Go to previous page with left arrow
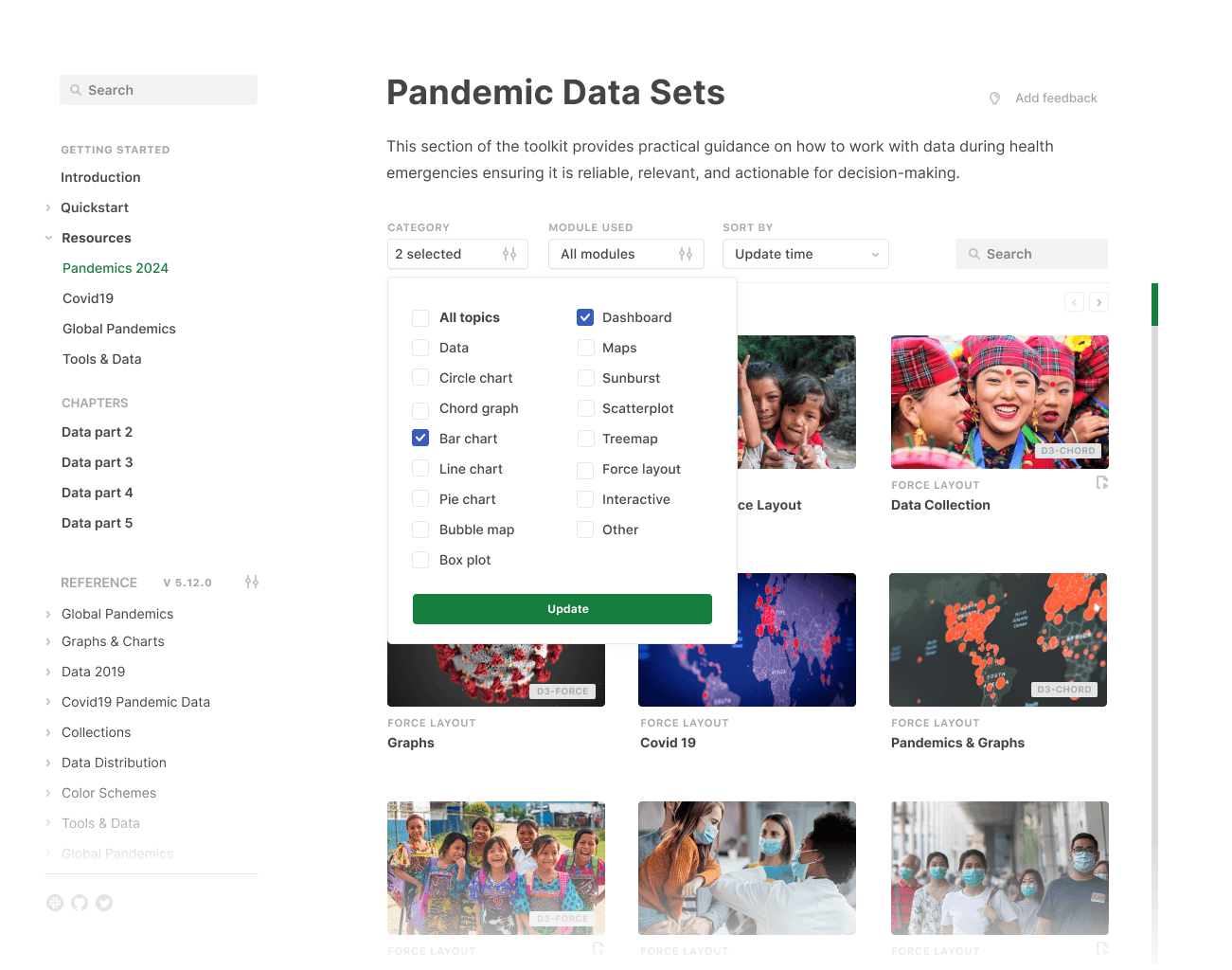The height and width of the screenshot is (970, 1232). pyautogui.click(x=1074, y=302)
